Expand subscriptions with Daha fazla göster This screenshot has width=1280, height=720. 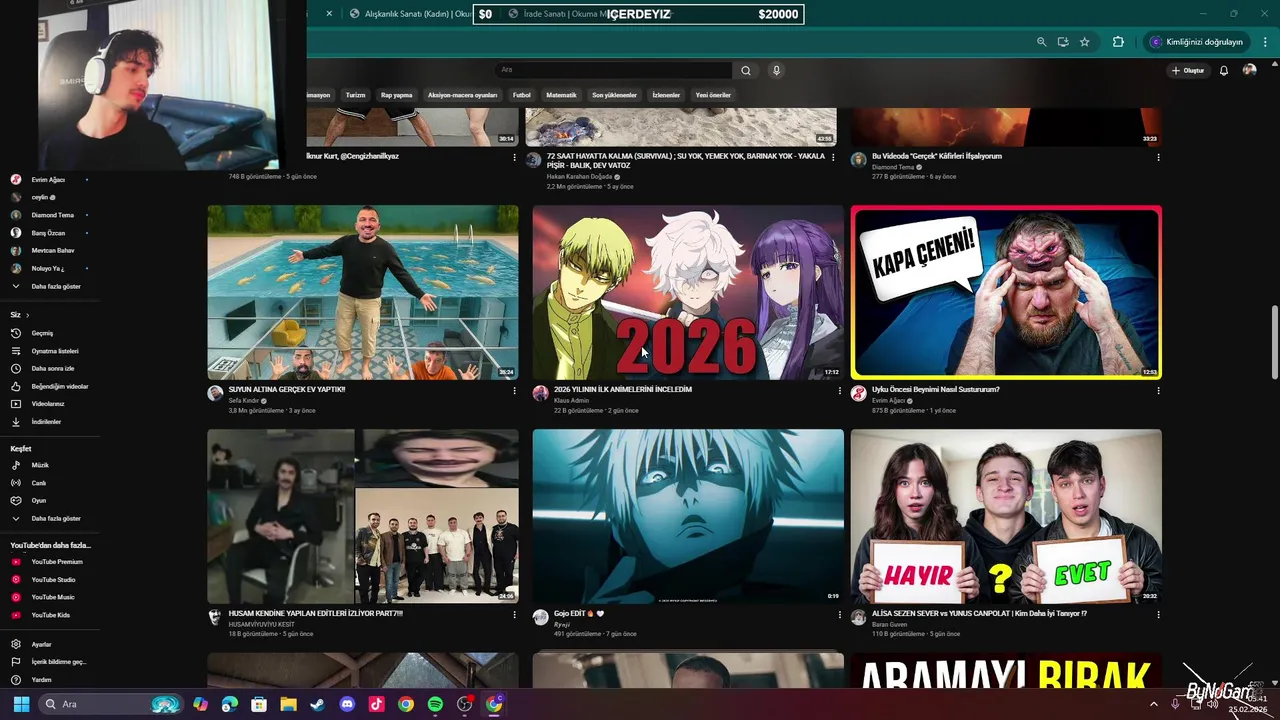(x=55, y=286)
